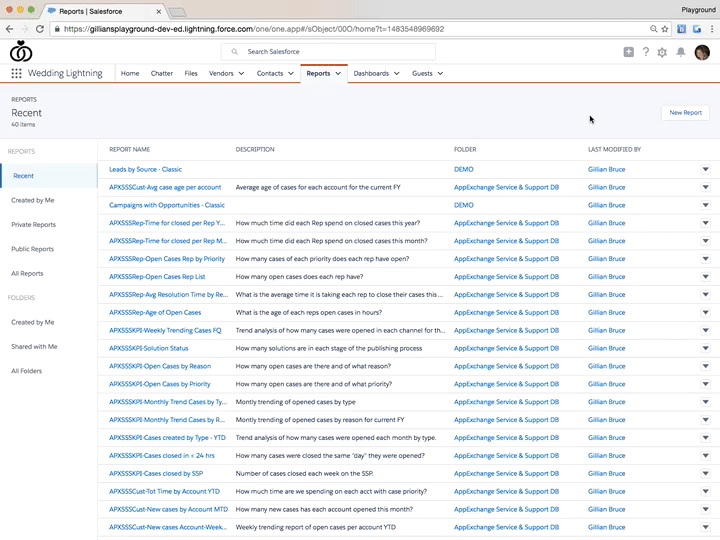This screenshot has height=540, width=720.
Task: Open the Vendors tab
Action: tap(221, 73)
